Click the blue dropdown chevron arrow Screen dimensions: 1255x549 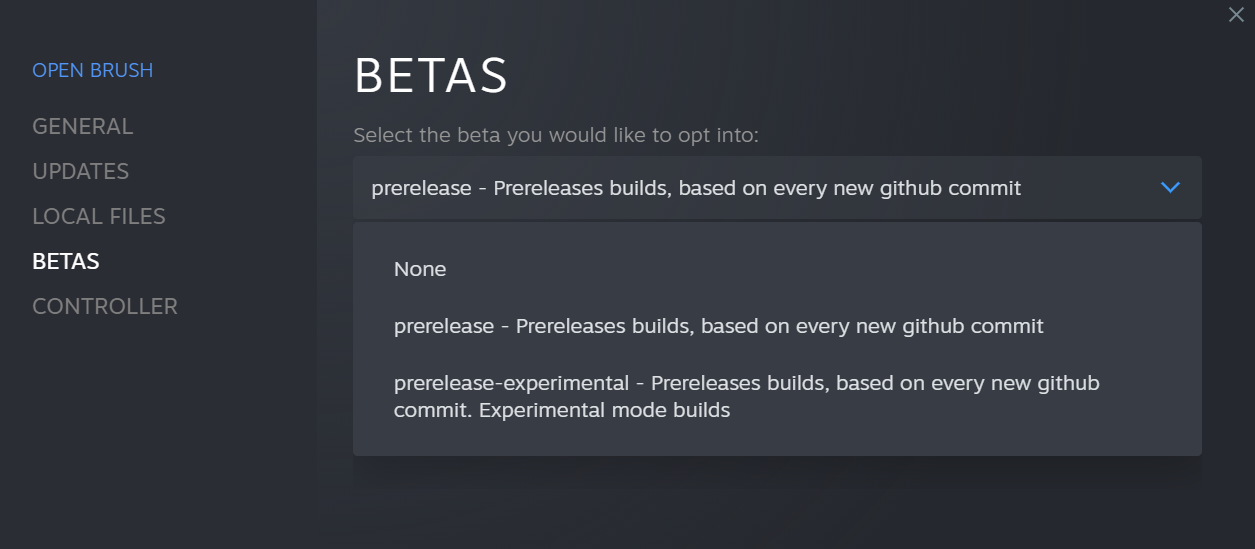point(1170,188)
